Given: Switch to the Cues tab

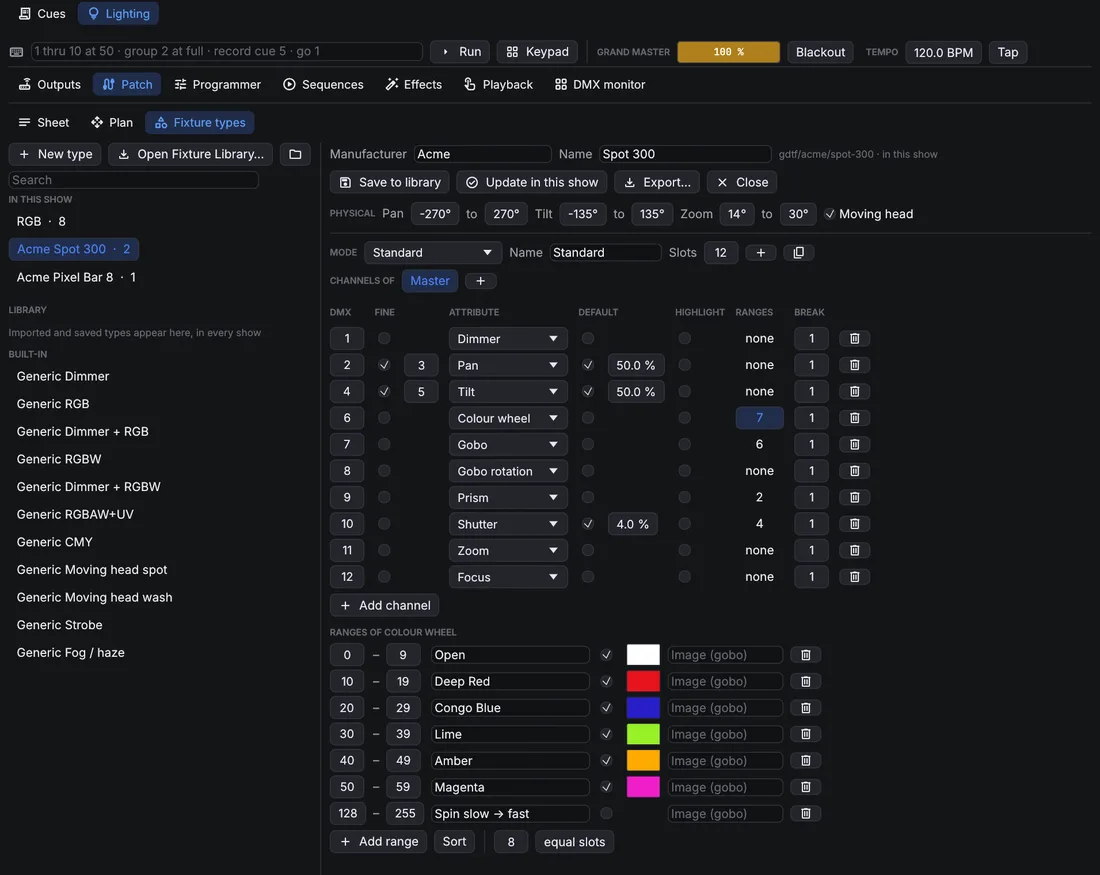Looking at the screenshot, I should tap(42, 13).
